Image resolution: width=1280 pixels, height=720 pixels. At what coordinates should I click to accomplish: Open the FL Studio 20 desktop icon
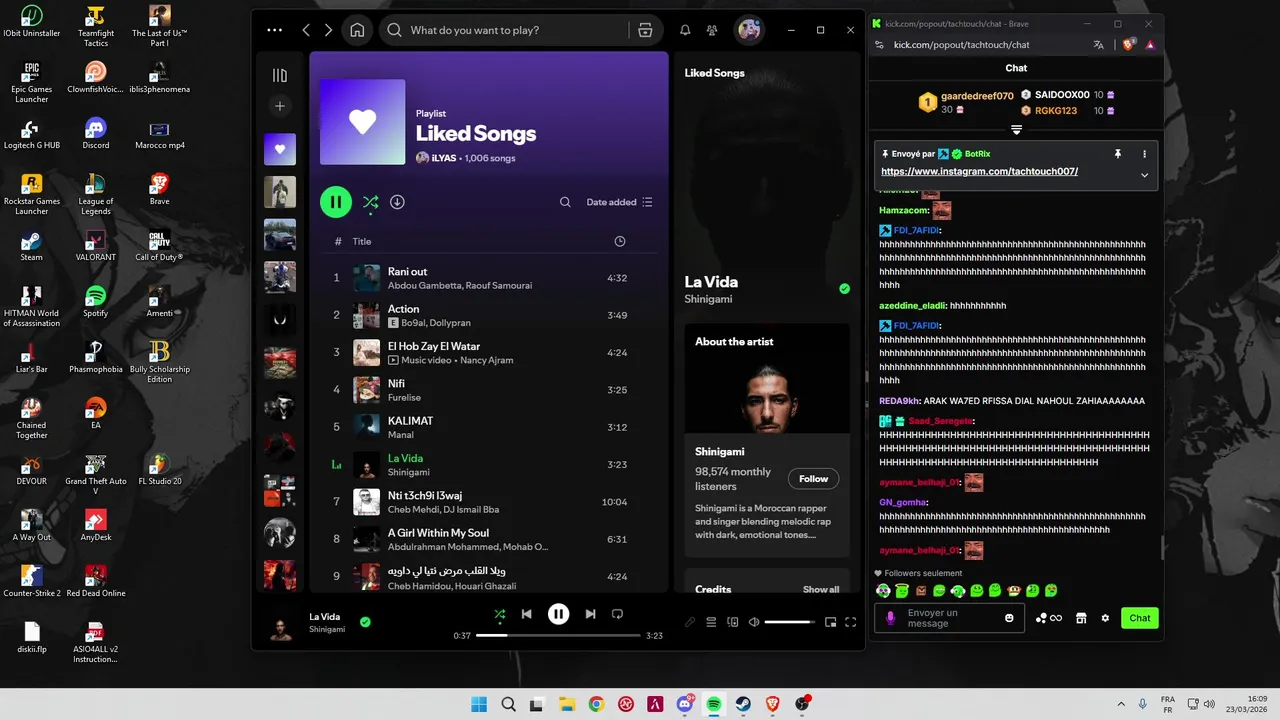pyautogui.click(x=160, y=468)
